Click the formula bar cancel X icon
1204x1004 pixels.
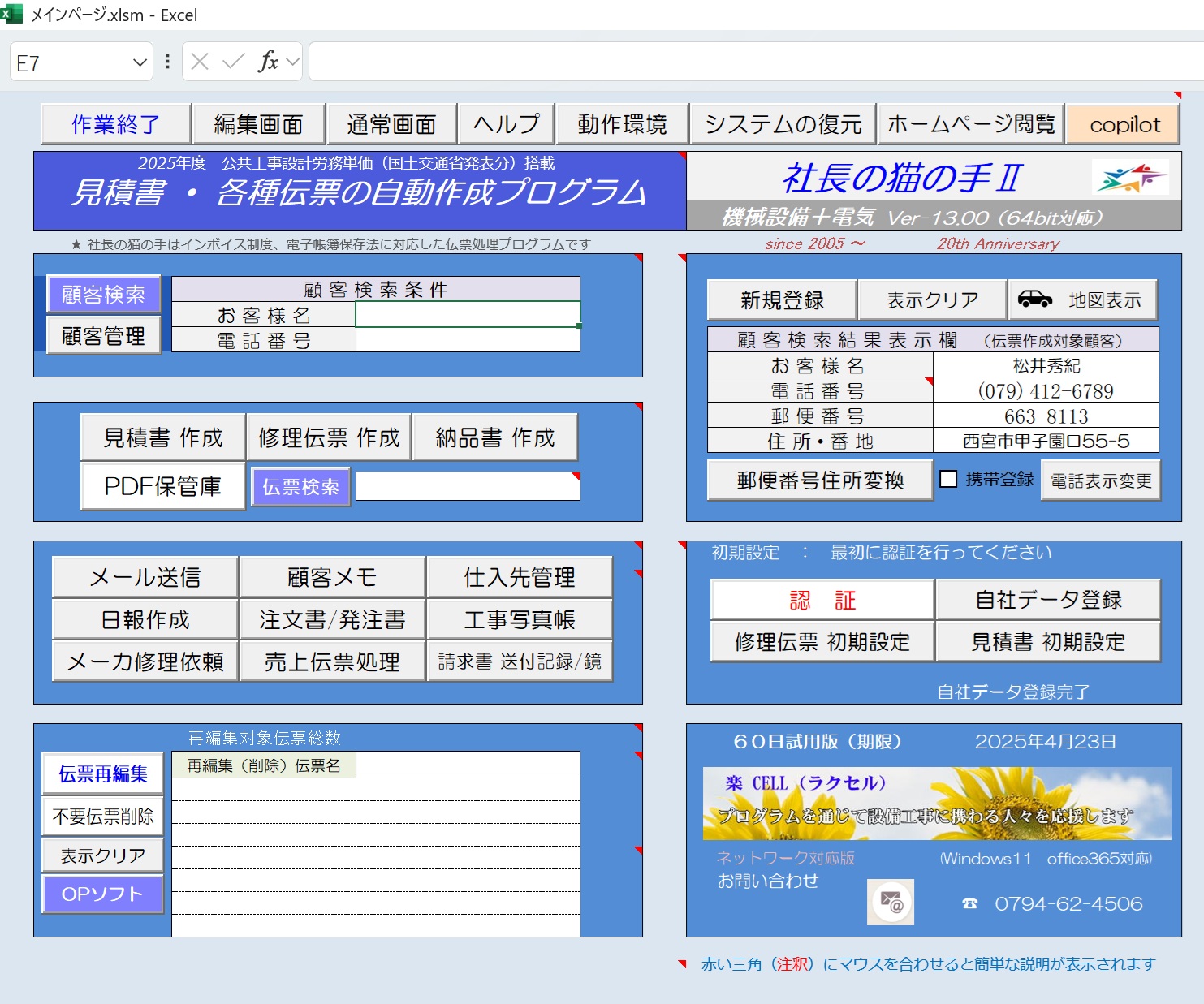[200, 62]
